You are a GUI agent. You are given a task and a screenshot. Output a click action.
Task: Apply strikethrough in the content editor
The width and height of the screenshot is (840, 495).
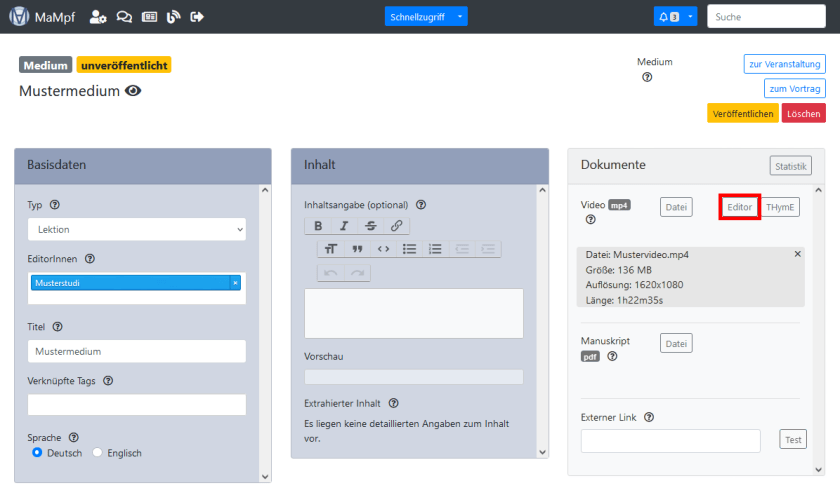pos(371,226)
